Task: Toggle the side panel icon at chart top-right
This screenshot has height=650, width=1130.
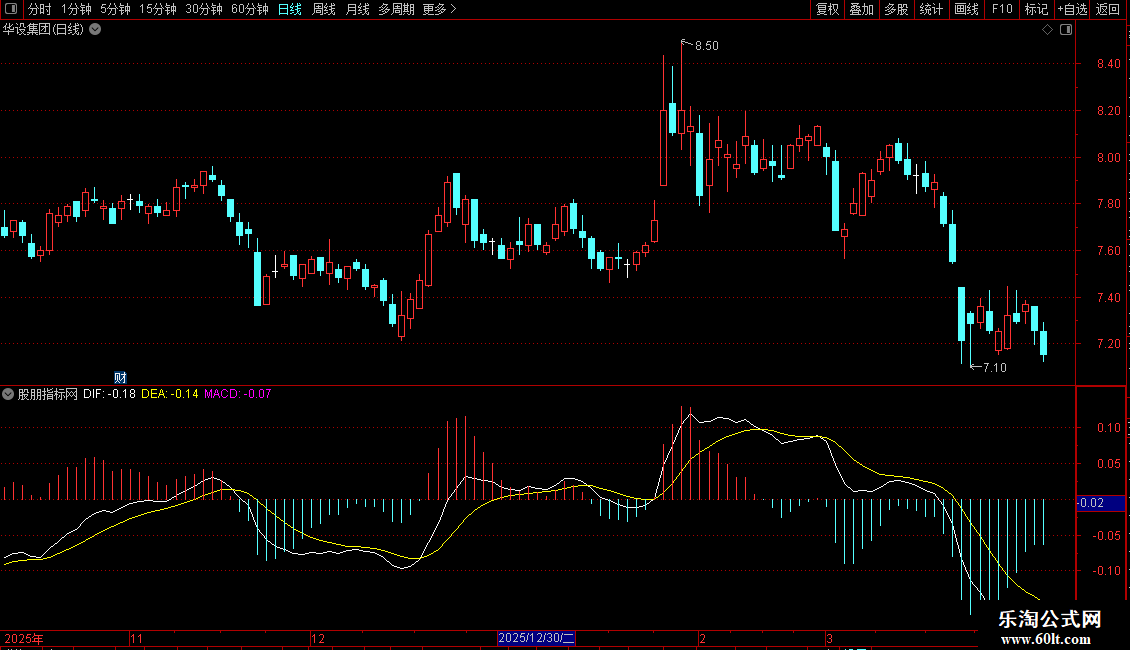Action: coord(1066,30)
